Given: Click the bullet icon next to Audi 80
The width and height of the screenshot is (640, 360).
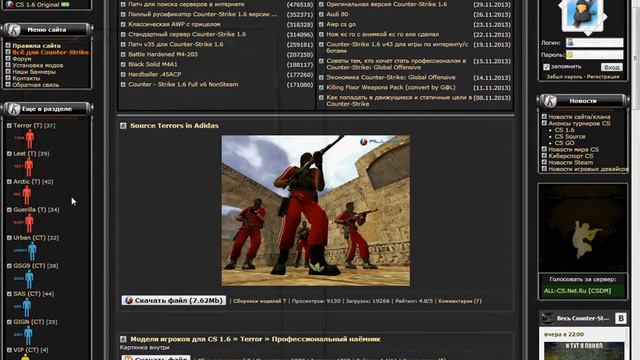Looking at the screenshot, I should pyautogui.click(x=321, y=14).
